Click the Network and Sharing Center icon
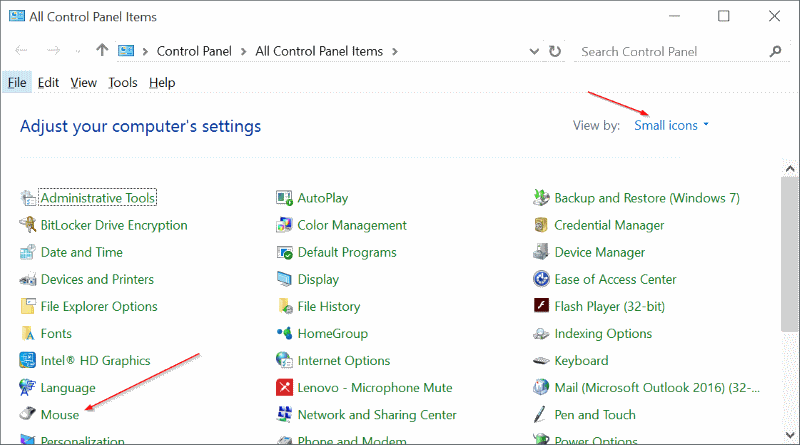800x445 pixels. [284, 414]
